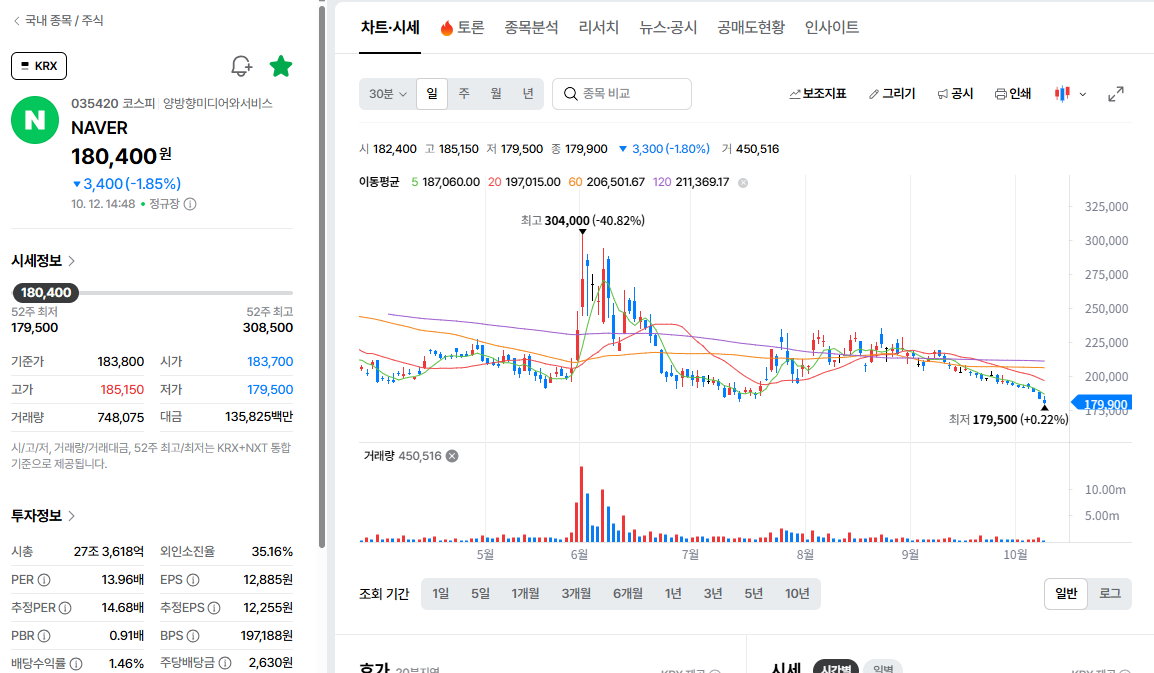The image size is (1154, 673).
Task: Open the 30분 minute interval dropdown
Action: point(388,94)
